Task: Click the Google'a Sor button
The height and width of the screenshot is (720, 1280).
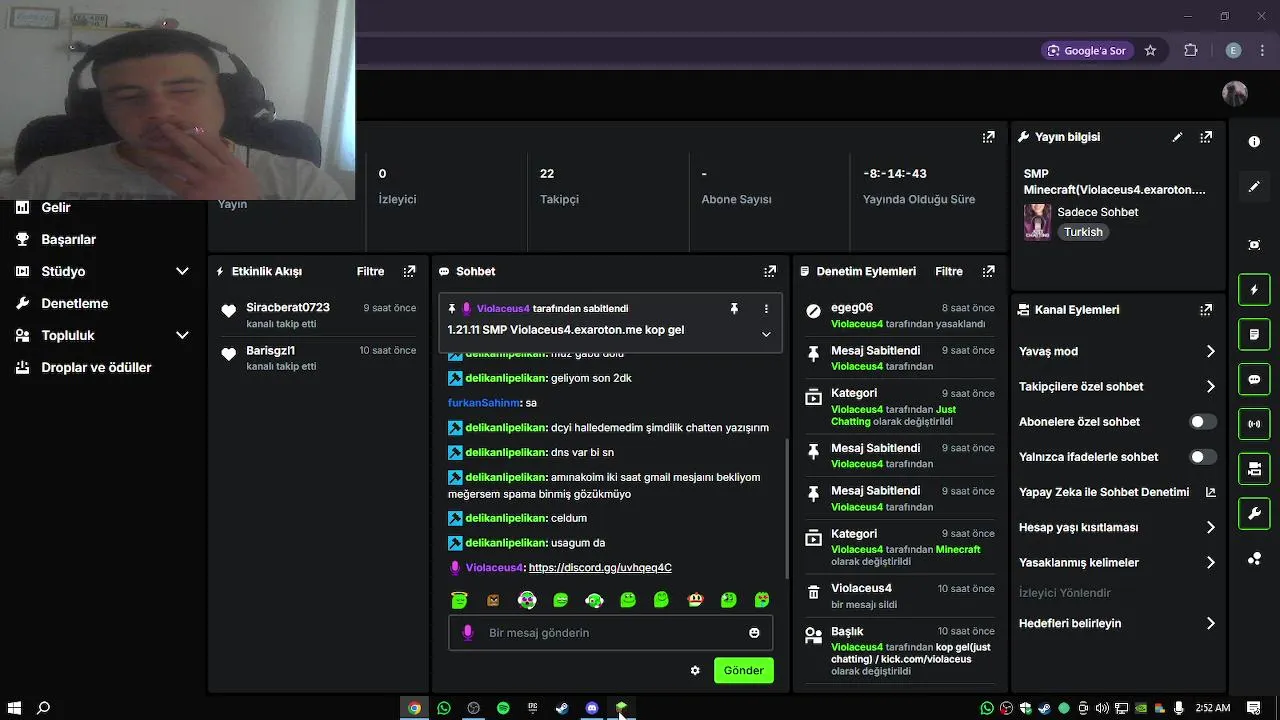Action: 1087,50
